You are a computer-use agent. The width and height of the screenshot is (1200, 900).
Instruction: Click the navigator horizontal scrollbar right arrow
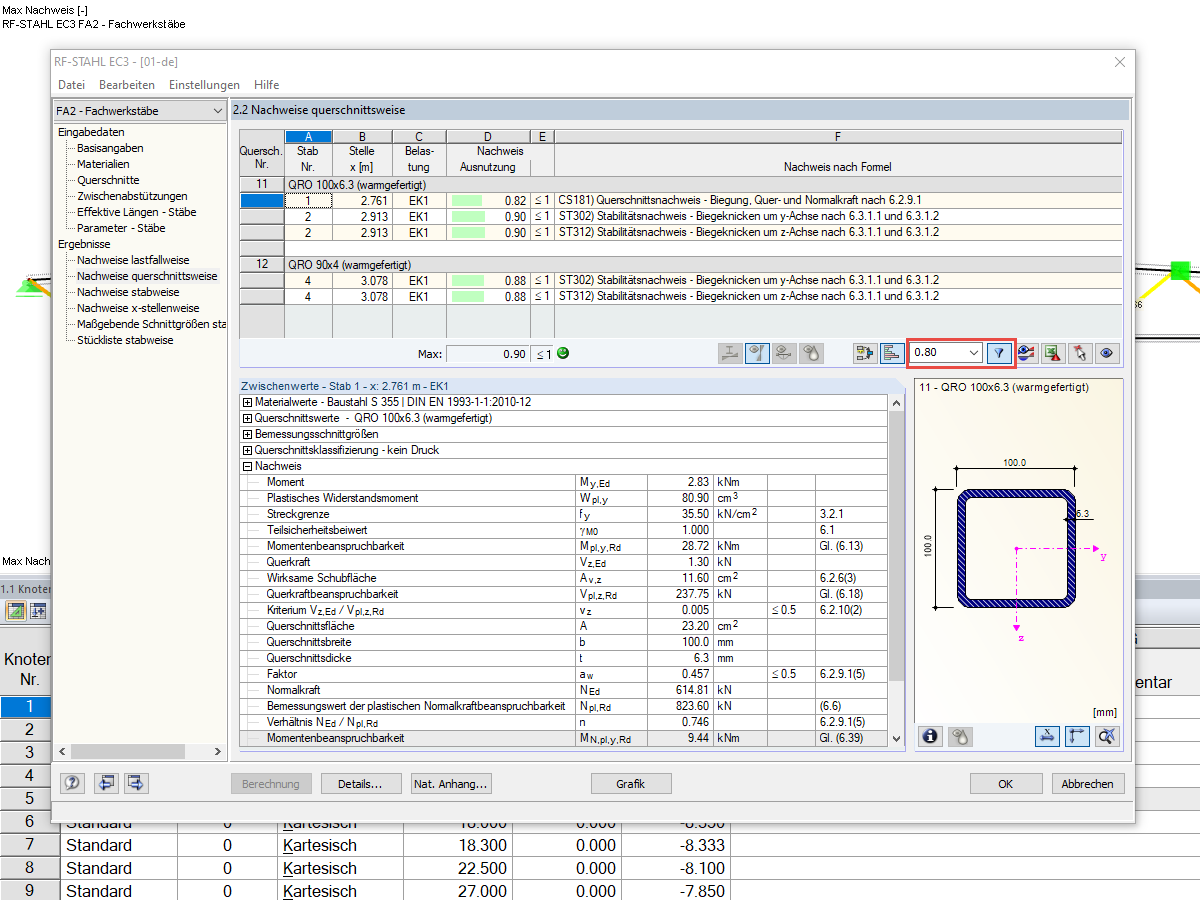pyautogui.click(x=219, y=751)
